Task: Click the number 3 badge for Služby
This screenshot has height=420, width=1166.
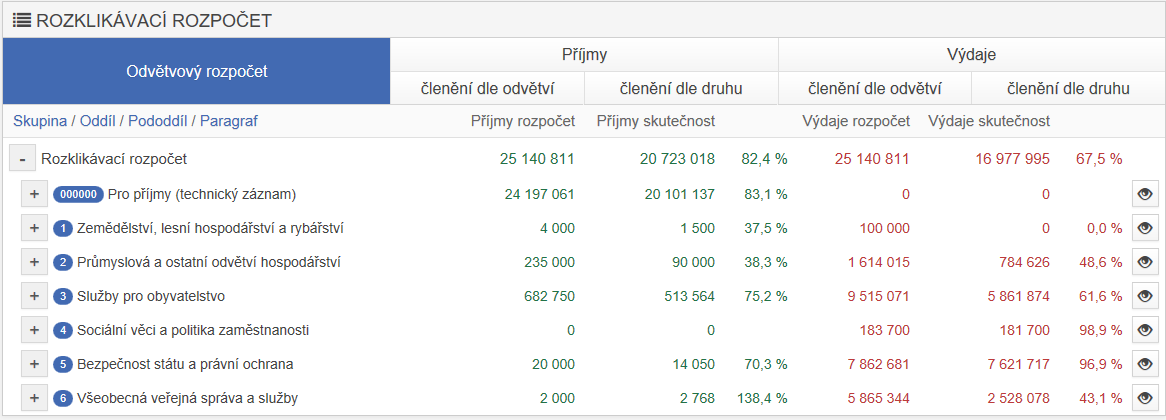Action: 62,297
